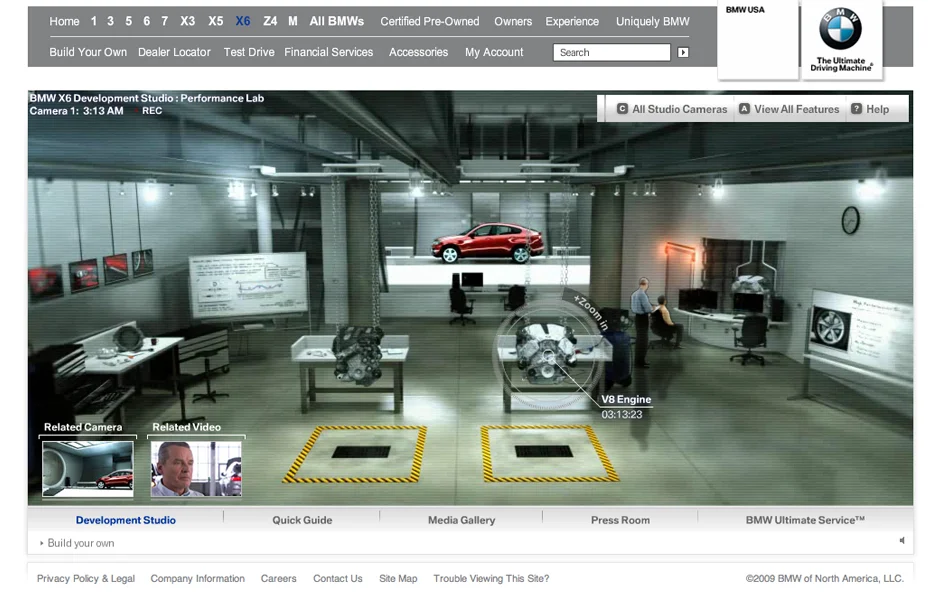The height and width of the screenshot is (600, 942).
Task: Open the Contact Us footer link
Action: point(338,578)
